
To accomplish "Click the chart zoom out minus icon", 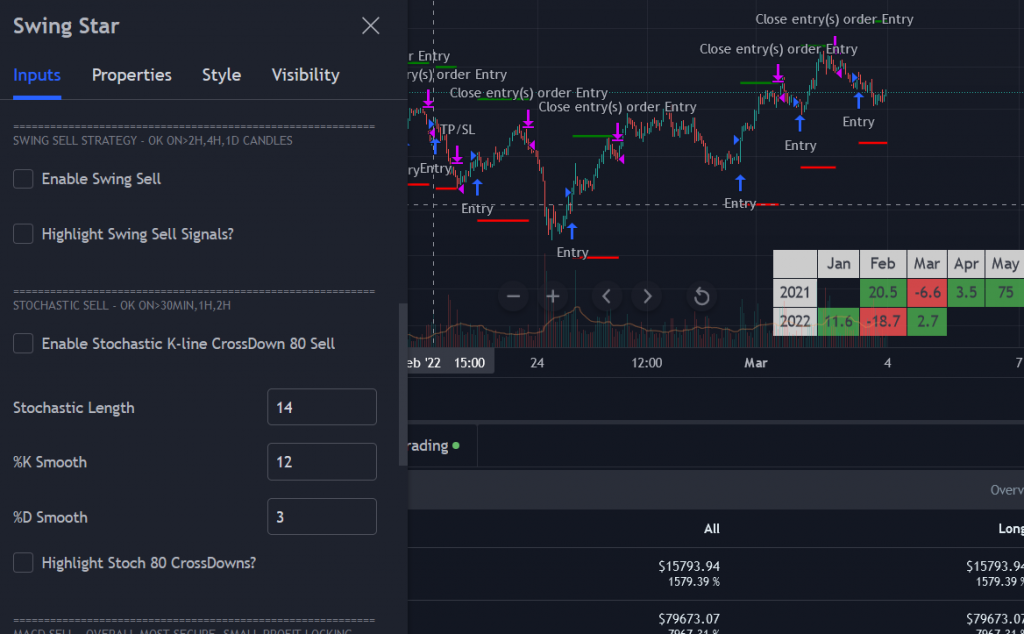I will pos(513,296).
